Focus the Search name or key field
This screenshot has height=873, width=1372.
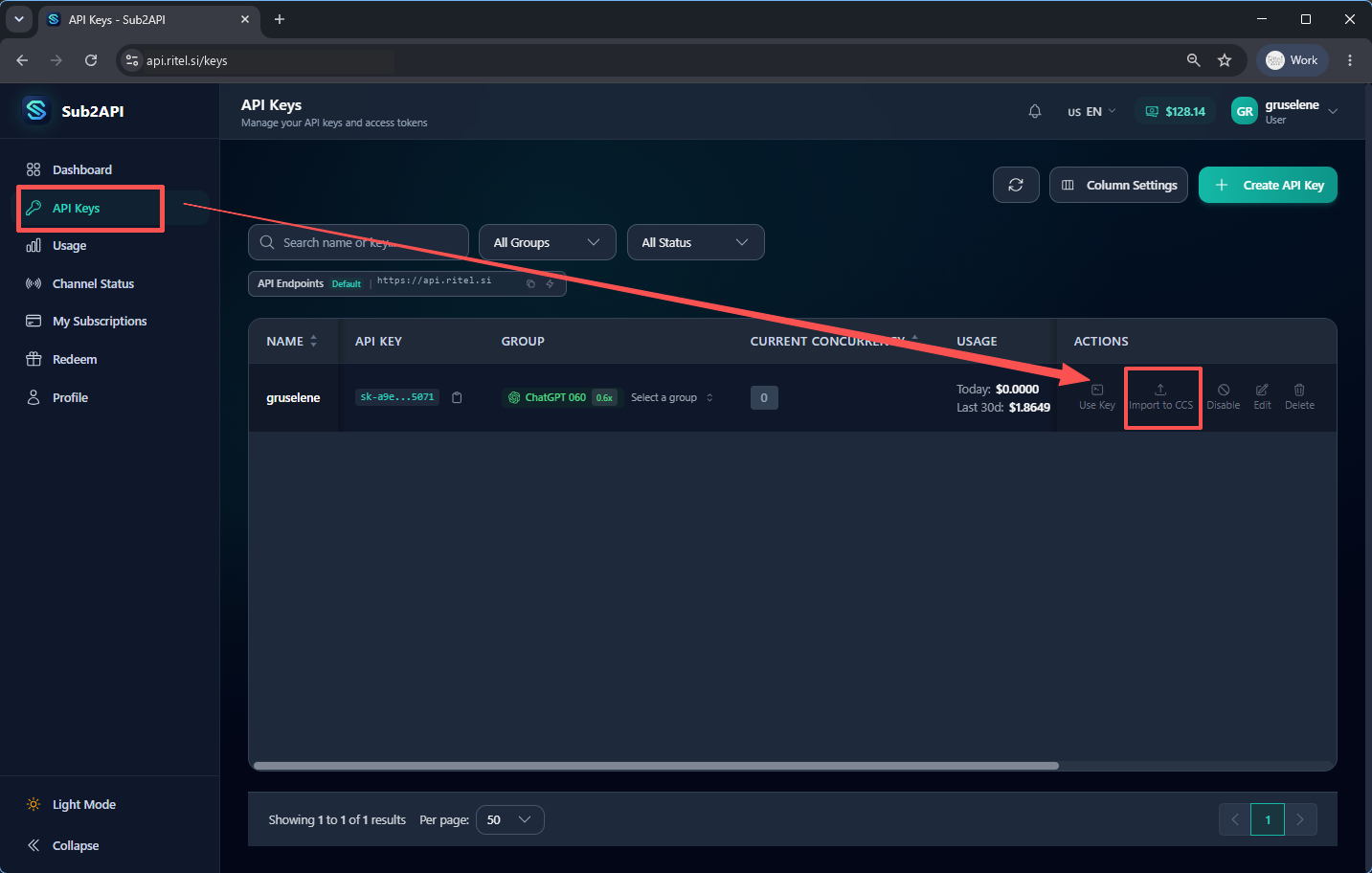pyautogui.click(x=358, y=242)
